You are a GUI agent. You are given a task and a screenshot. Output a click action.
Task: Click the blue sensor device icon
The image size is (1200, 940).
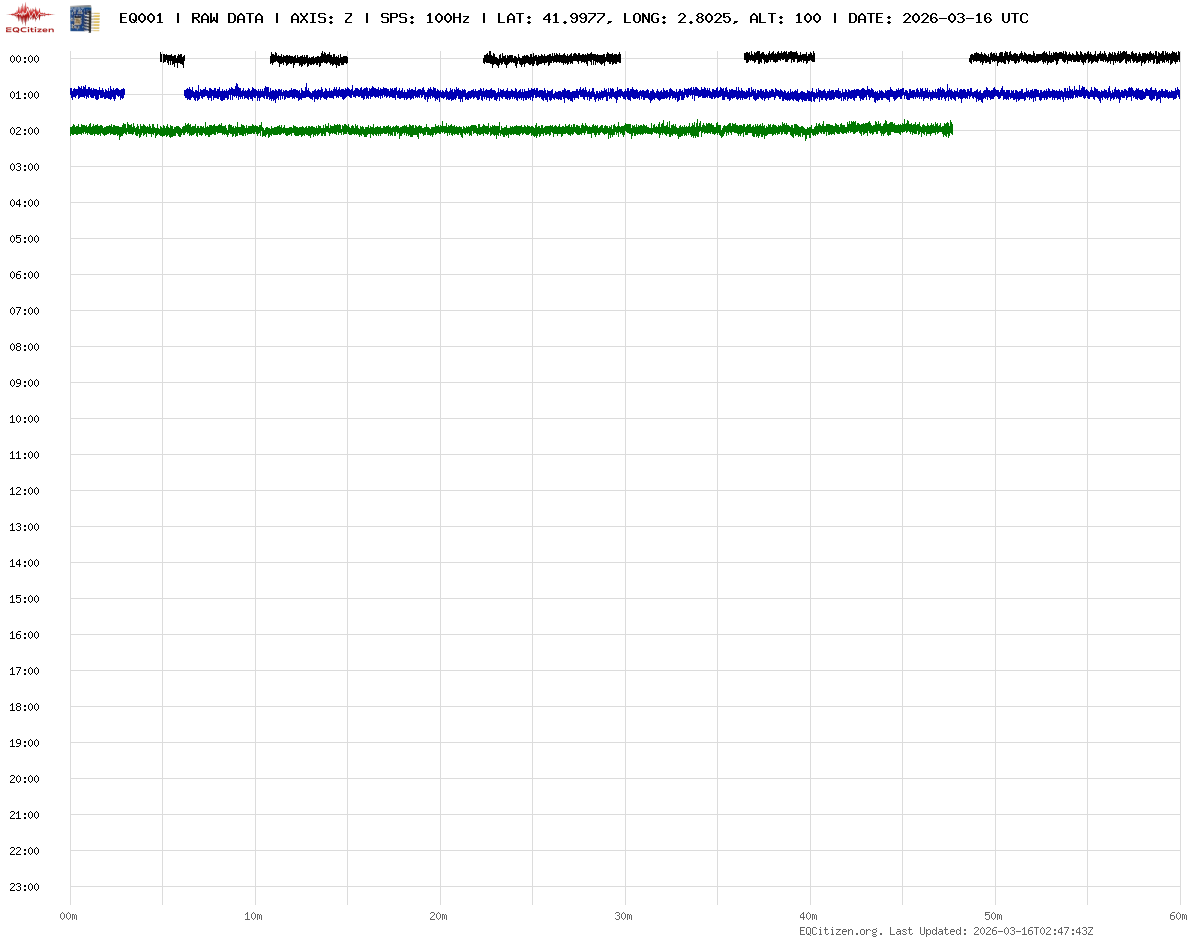tap(84, 17)
